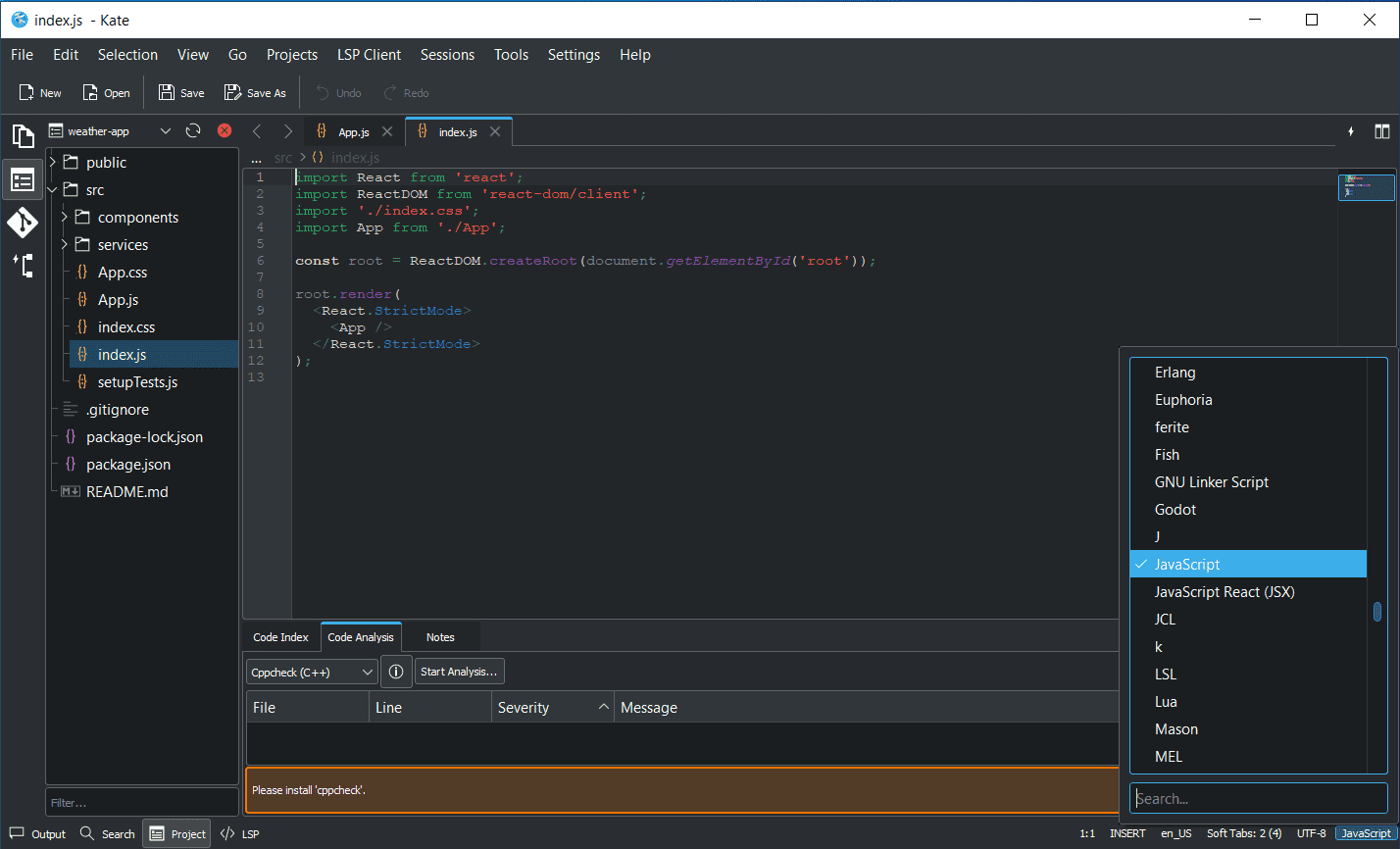
Task: Open the Git panel icon
Action: click(x=23, y=223)
